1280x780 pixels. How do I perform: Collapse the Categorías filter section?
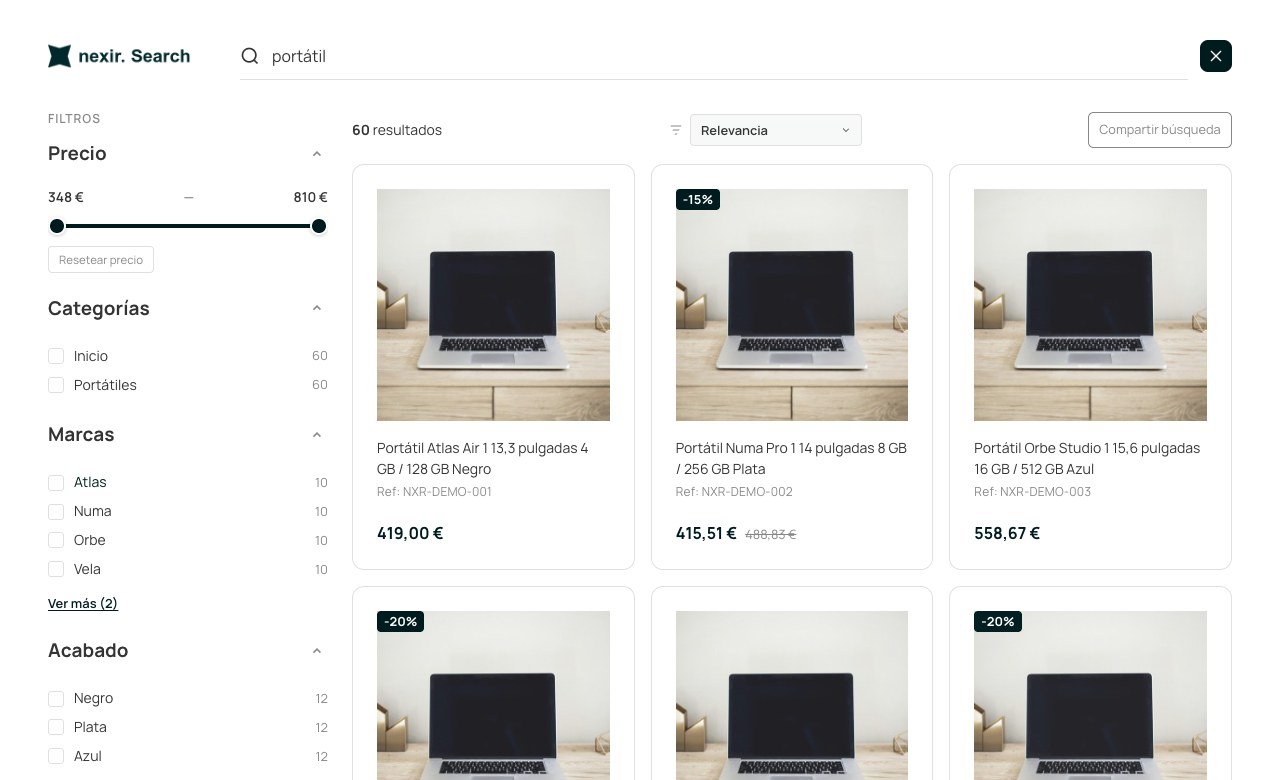pyautogui.click(x=317, y=308)
